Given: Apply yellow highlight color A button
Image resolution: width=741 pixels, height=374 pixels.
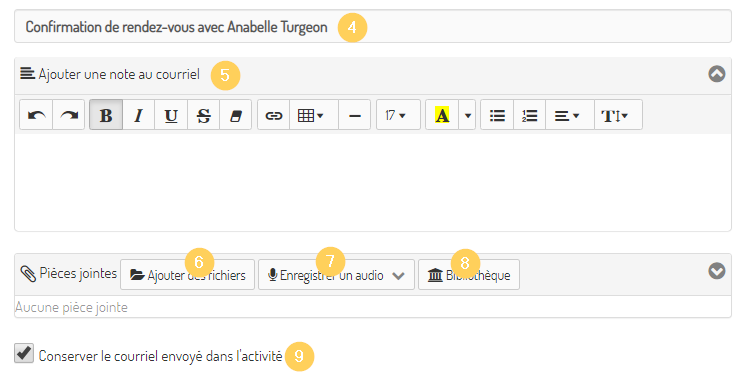Looking at the screenshot, I should (x=442, y=115).
